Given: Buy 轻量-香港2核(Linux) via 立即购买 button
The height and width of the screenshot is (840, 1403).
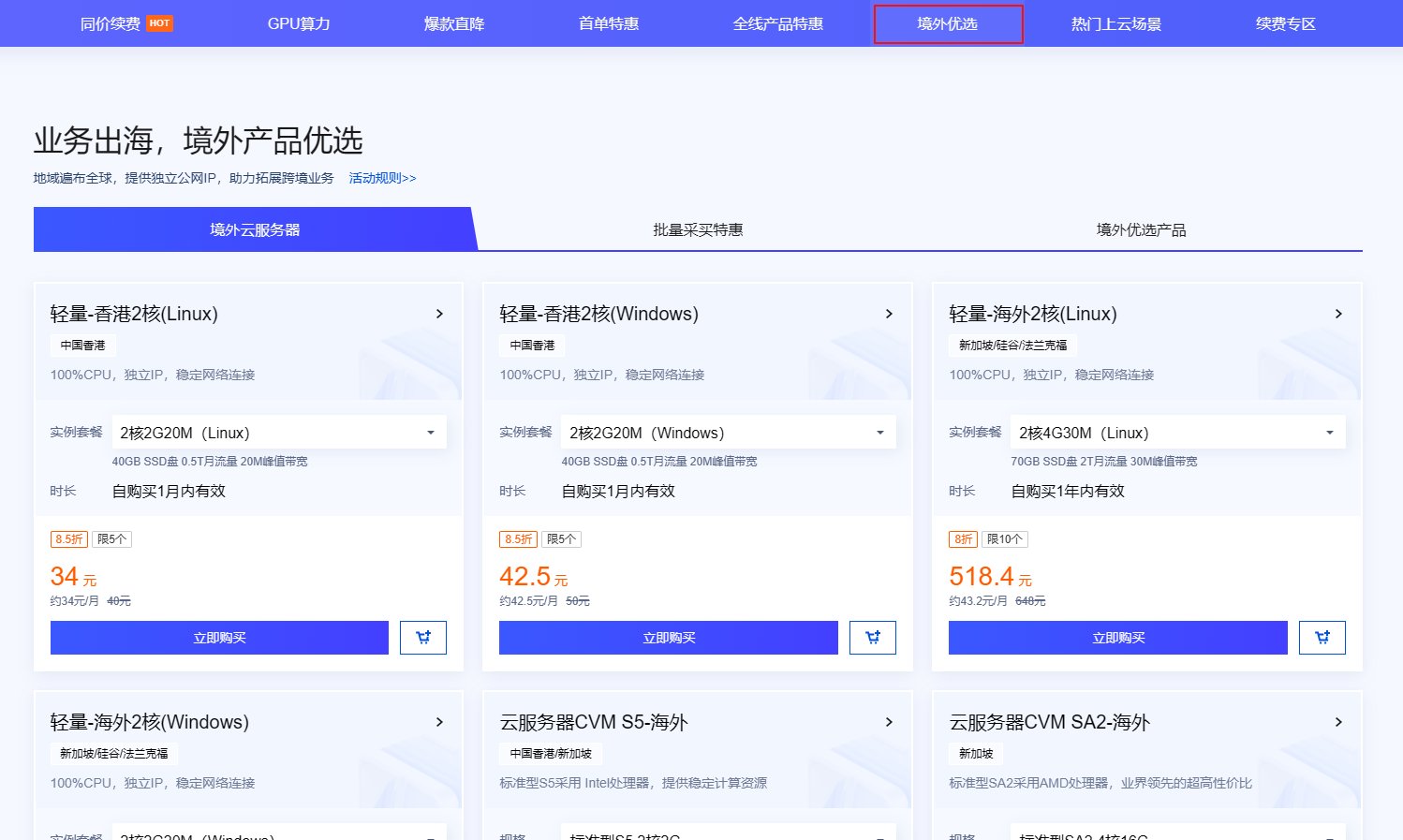Looking at the screenshot, I should click(219, 638).
